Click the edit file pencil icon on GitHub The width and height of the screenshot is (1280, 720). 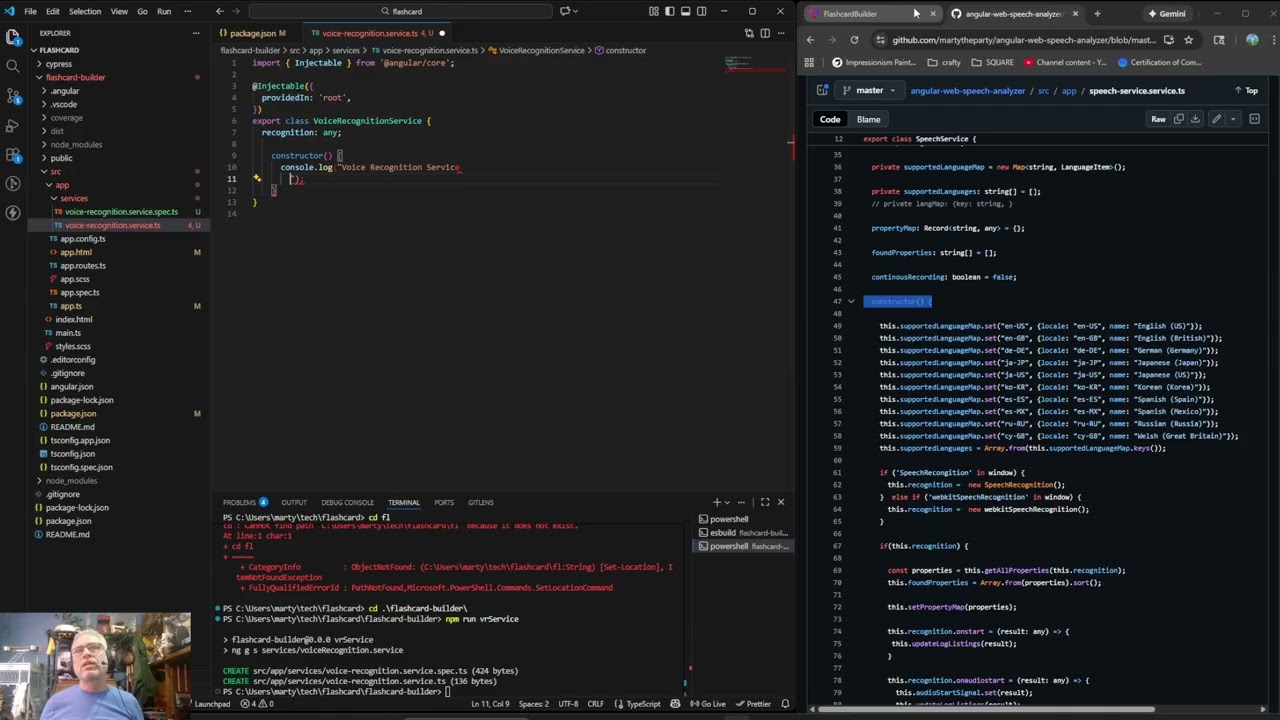tap(1217, 119)
